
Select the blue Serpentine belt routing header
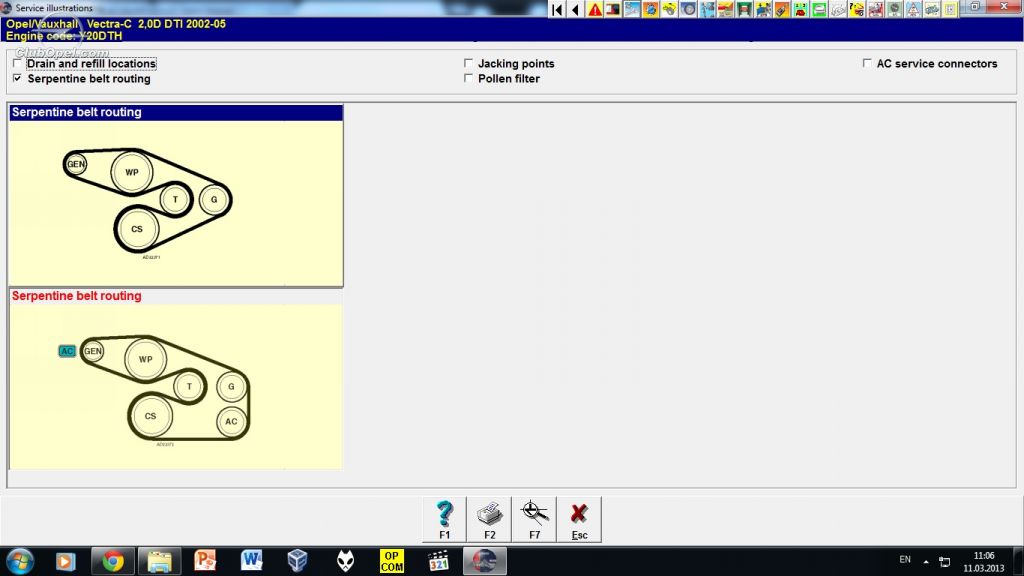[176, 112]
